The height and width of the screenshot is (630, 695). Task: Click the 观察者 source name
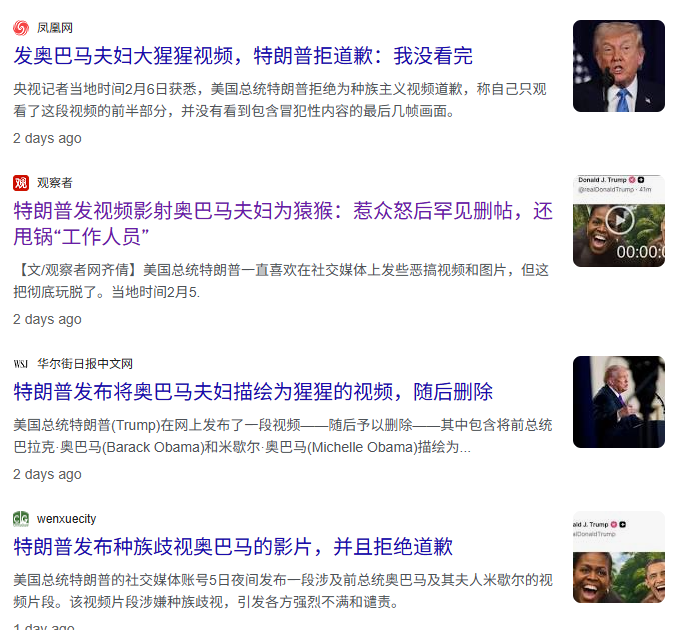(x=55, y=183)
